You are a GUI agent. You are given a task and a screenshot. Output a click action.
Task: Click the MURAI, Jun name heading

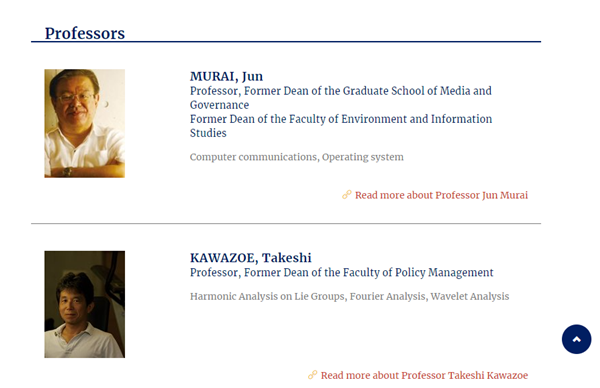click(x=227, y=76)
